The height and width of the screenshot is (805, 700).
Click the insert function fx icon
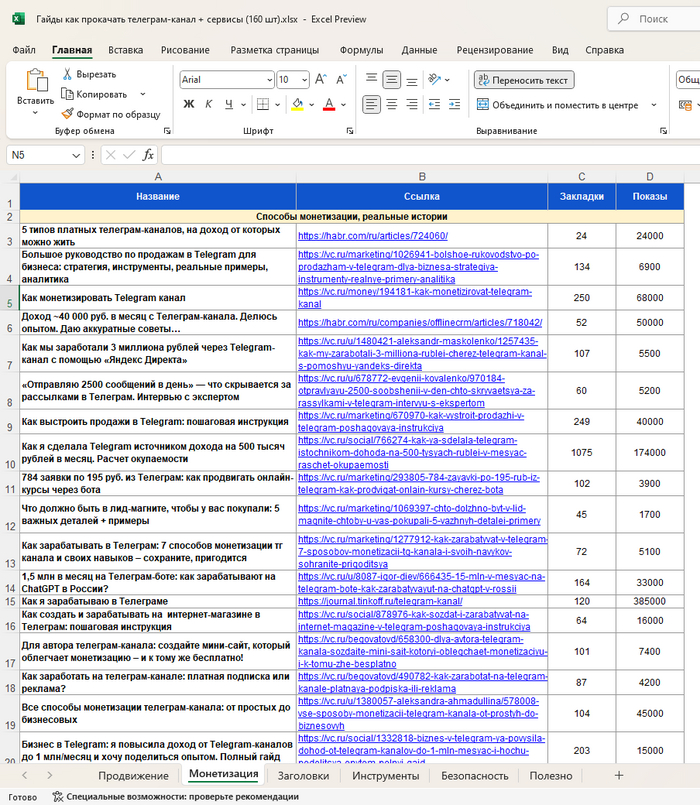point(148,155)
